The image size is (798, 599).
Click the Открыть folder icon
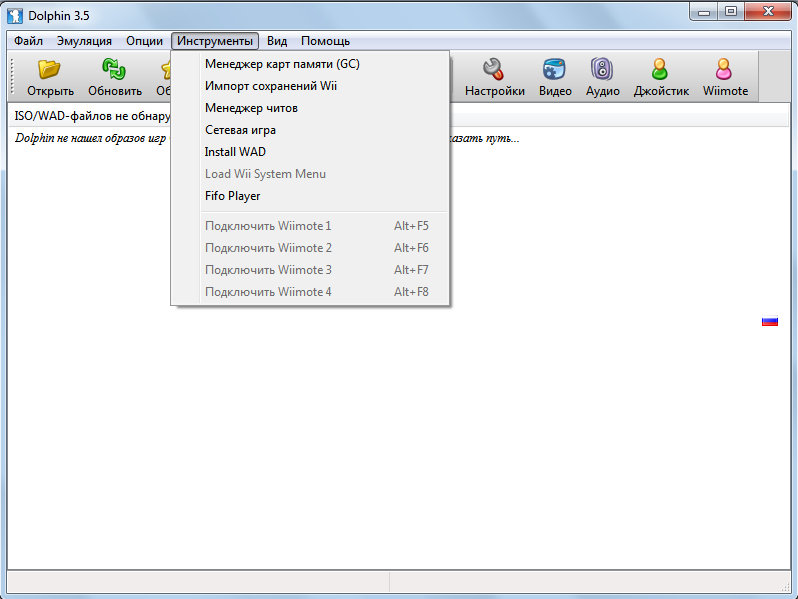coord(49,69)
